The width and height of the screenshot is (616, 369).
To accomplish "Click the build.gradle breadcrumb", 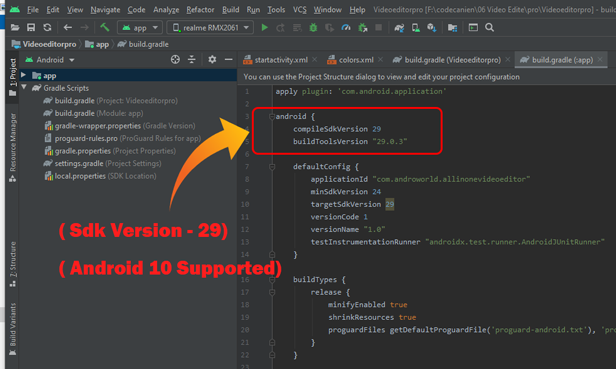I will (x=143, y=44).
